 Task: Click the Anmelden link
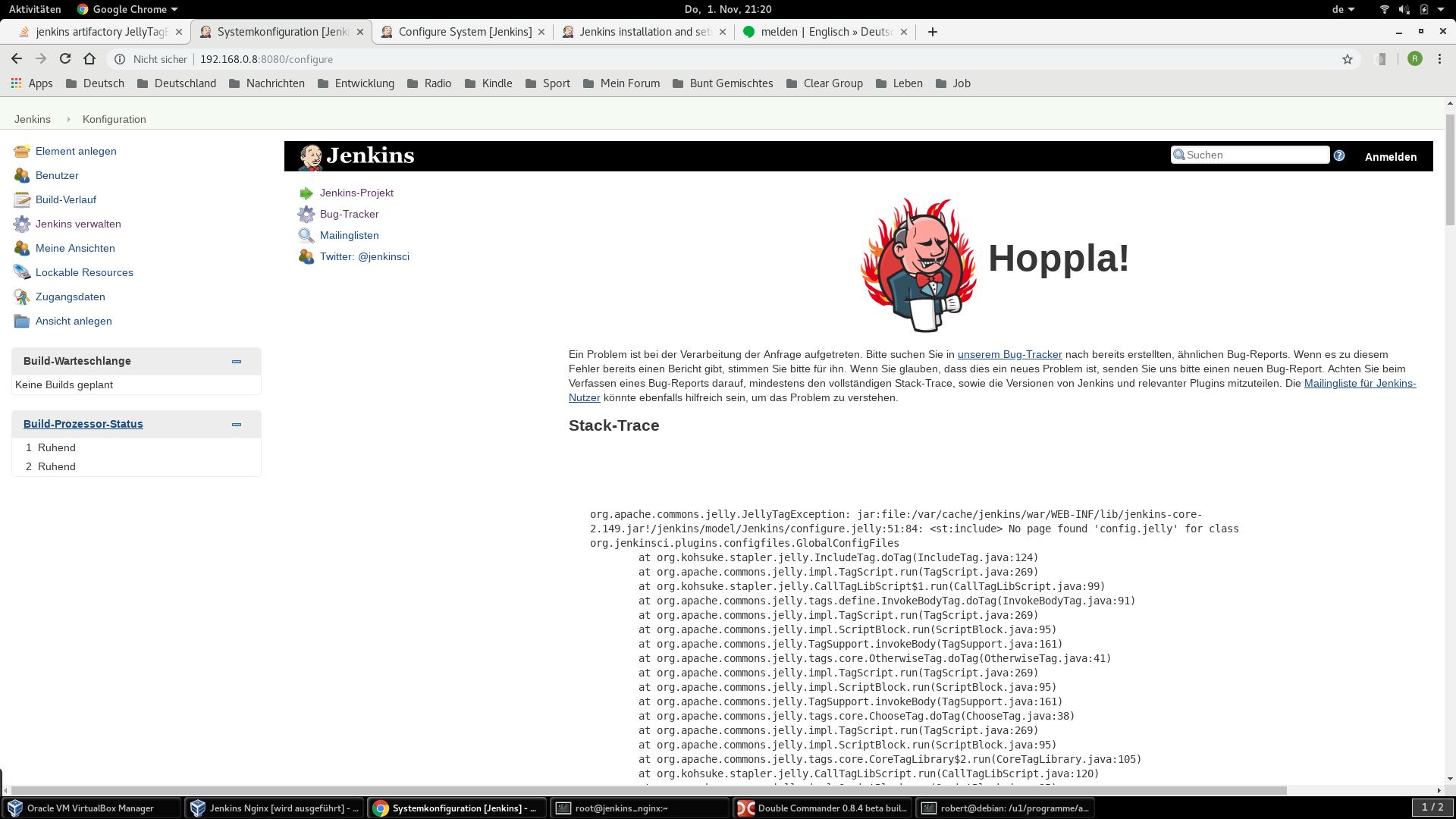coord(1391,157)
